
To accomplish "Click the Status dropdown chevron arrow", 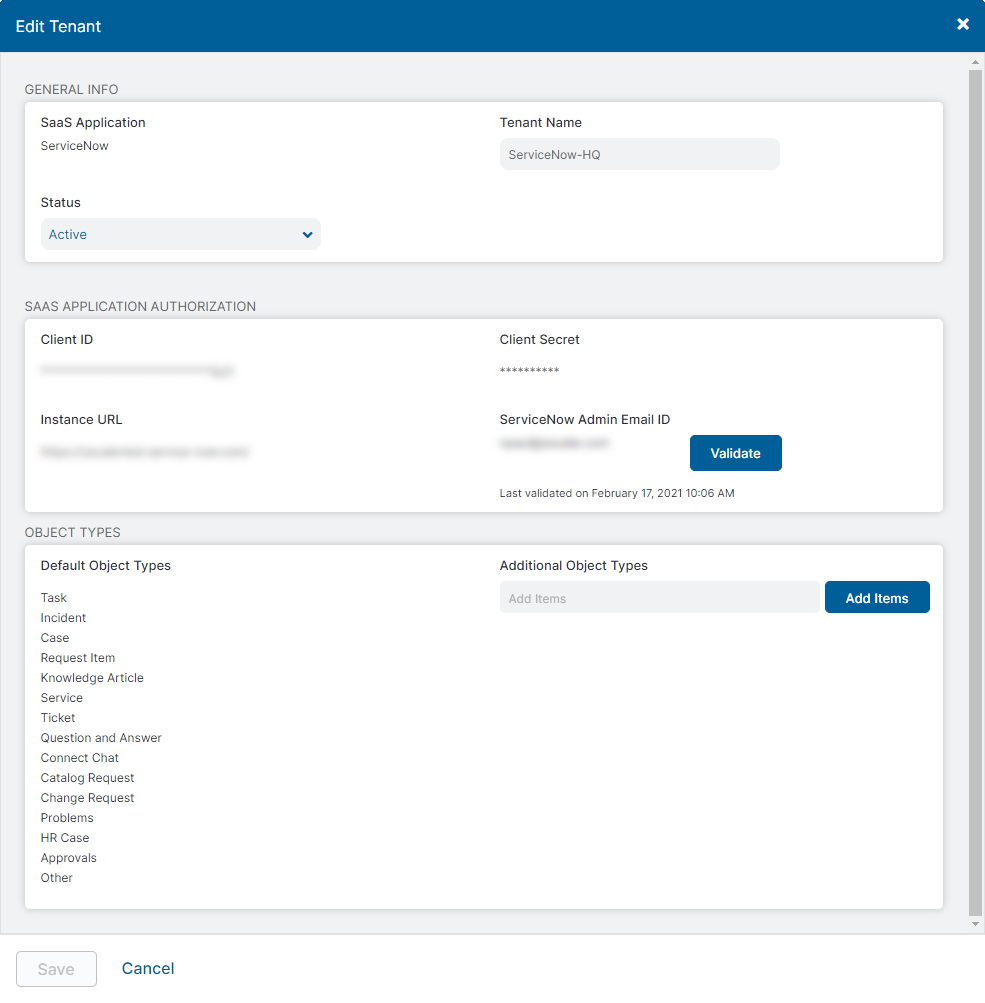I will point(307,235).
